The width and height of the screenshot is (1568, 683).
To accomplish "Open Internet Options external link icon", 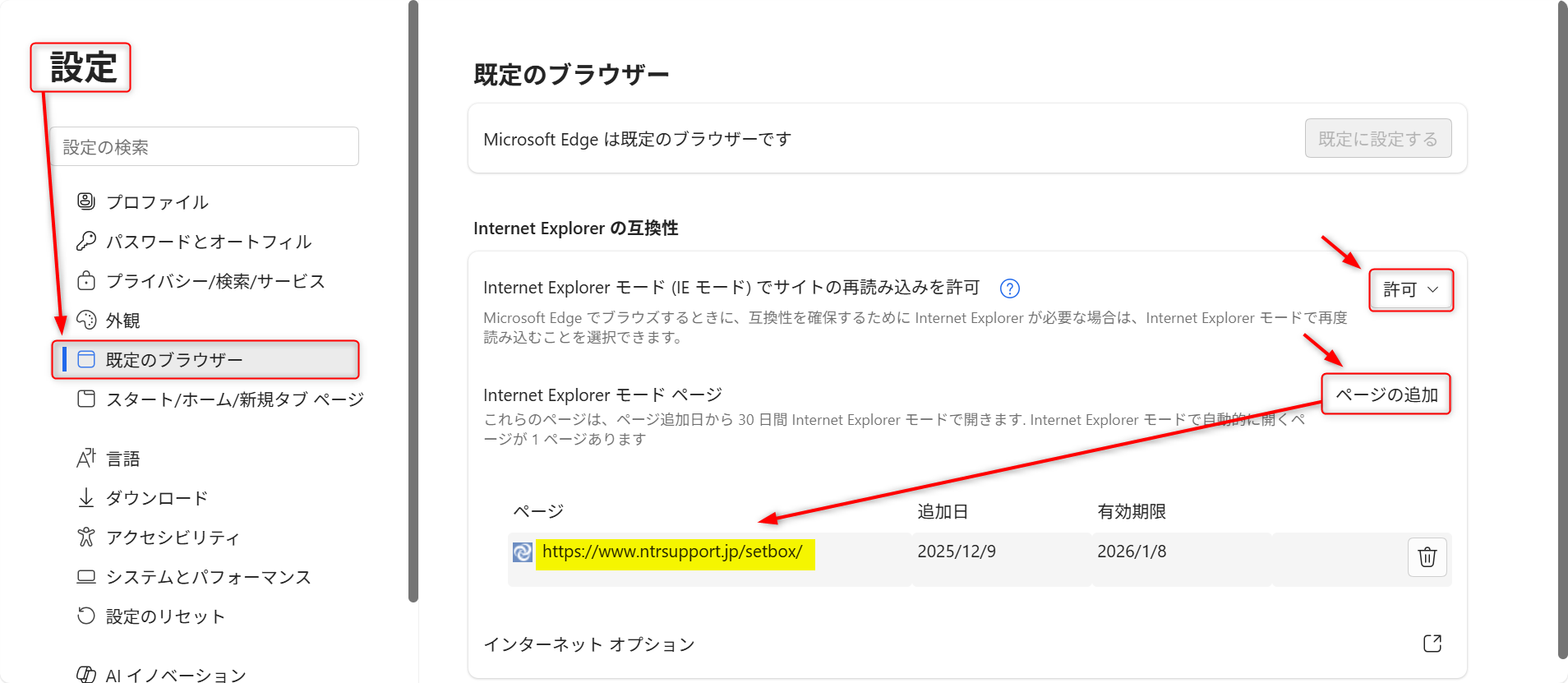I will pyautogui.click(x=1432, y=644).
